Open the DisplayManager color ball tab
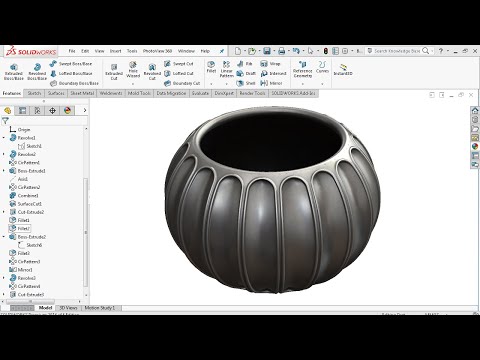Viewport: 480px width, 360px height. [67, 110]
